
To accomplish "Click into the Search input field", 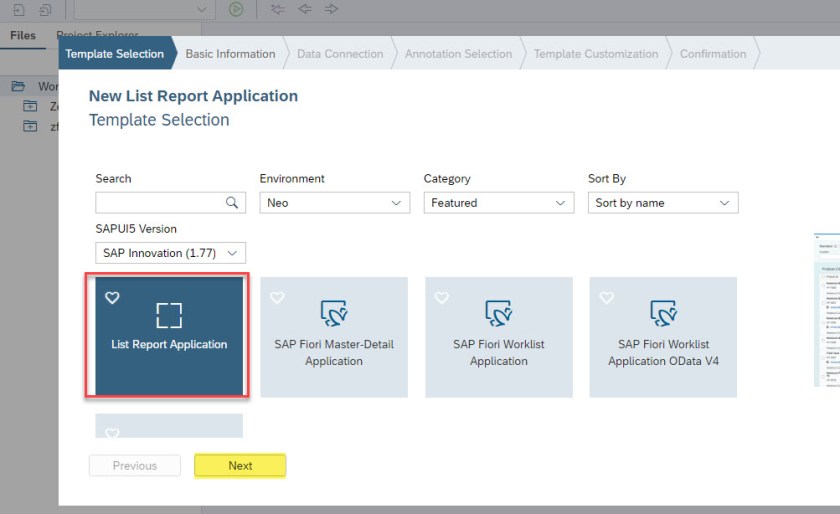I will [x=160, y=203].
